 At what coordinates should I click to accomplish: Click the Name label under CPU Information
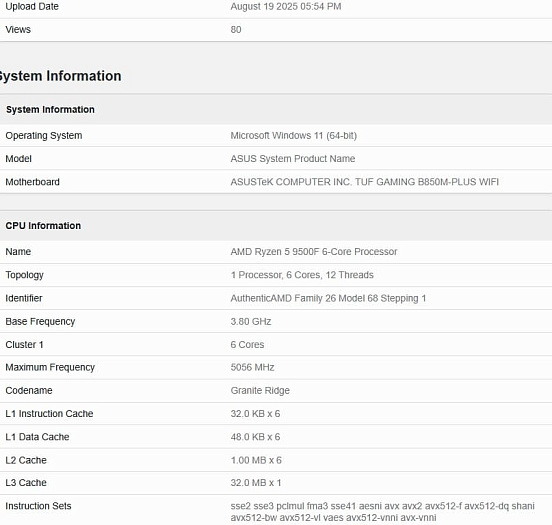[x=18, y=252]
